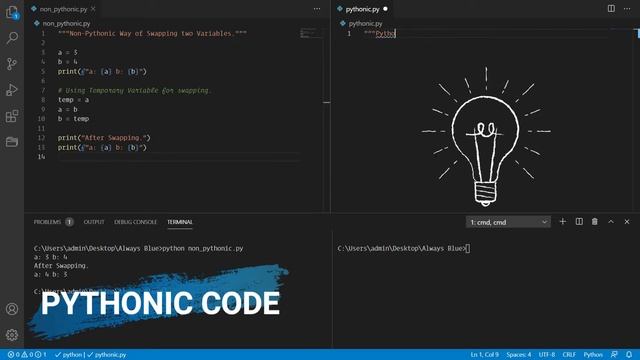
Task: Click 'Ln 1, Col 9' cursor position indicator
Action: 484,355
